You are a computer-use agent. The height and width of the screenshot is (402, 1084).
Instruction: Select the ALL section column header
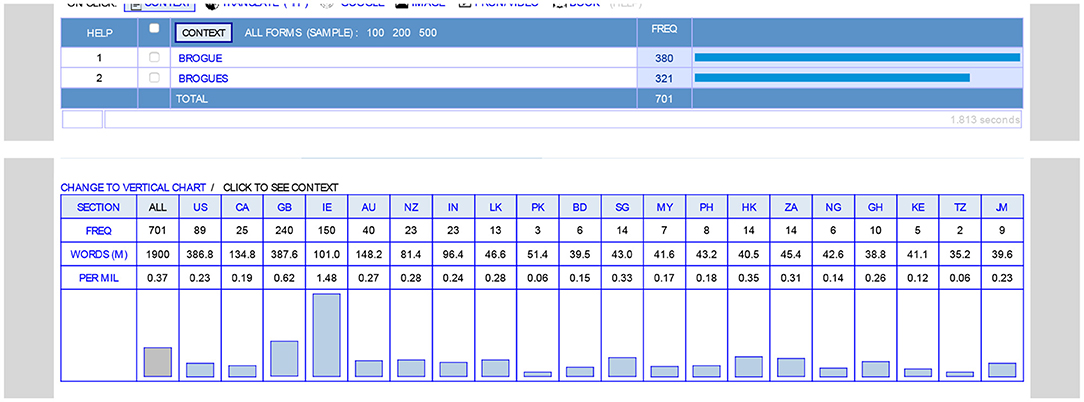click(x=158, y=207)
